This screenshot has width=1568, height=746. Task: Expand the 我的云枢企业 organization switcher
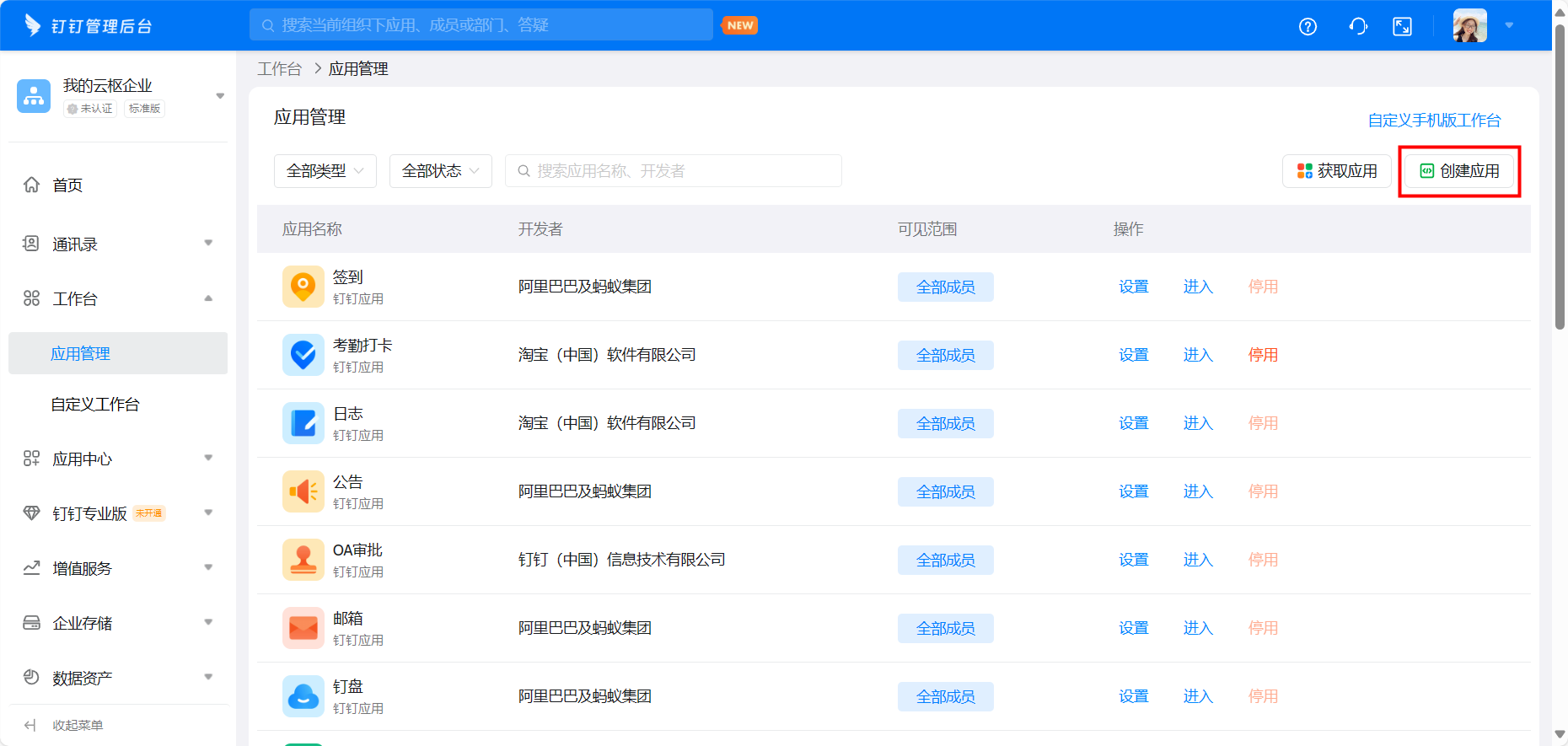pos(220,96)
